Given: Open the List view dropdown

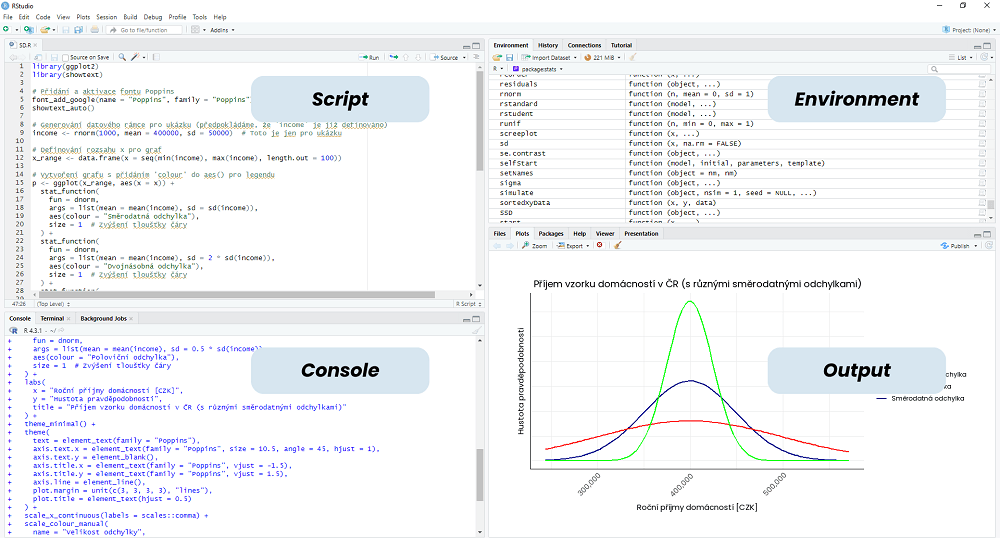Looking at the screenshot, I should (961, 57).
